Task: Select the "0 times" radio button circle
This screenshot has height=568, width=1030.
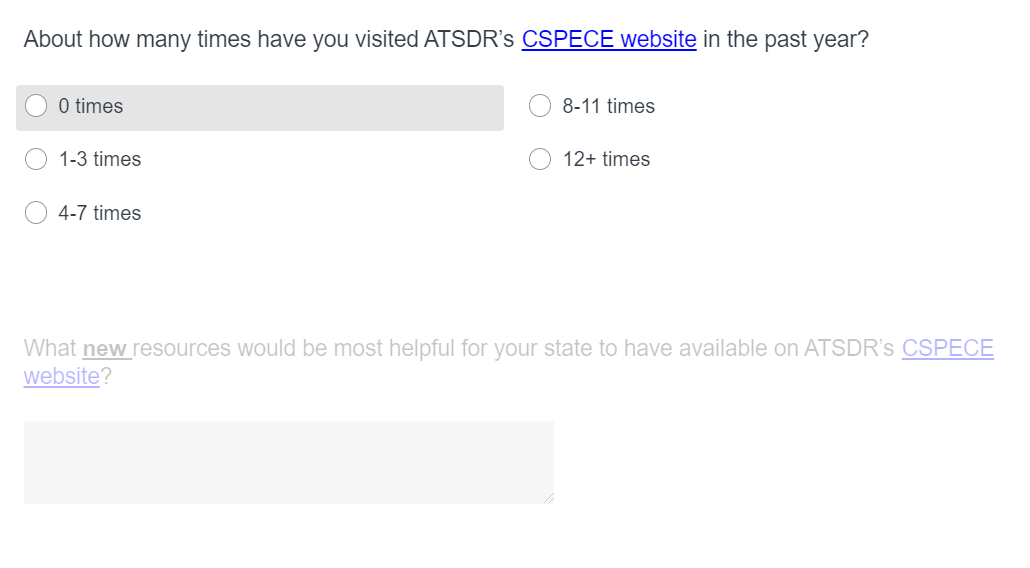Action: (36, 106)
